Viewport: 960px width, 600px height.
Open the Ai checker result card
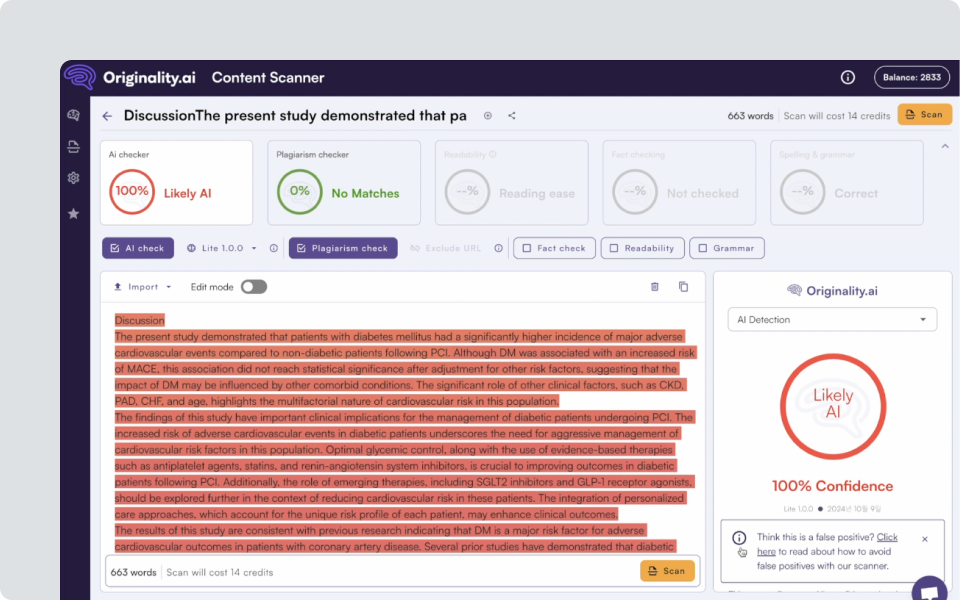point(176,182)
